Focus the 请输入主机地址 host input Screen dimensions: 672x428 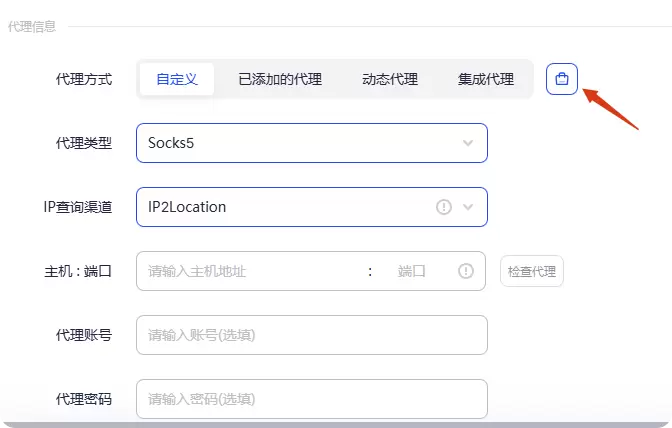coord(251,271)
